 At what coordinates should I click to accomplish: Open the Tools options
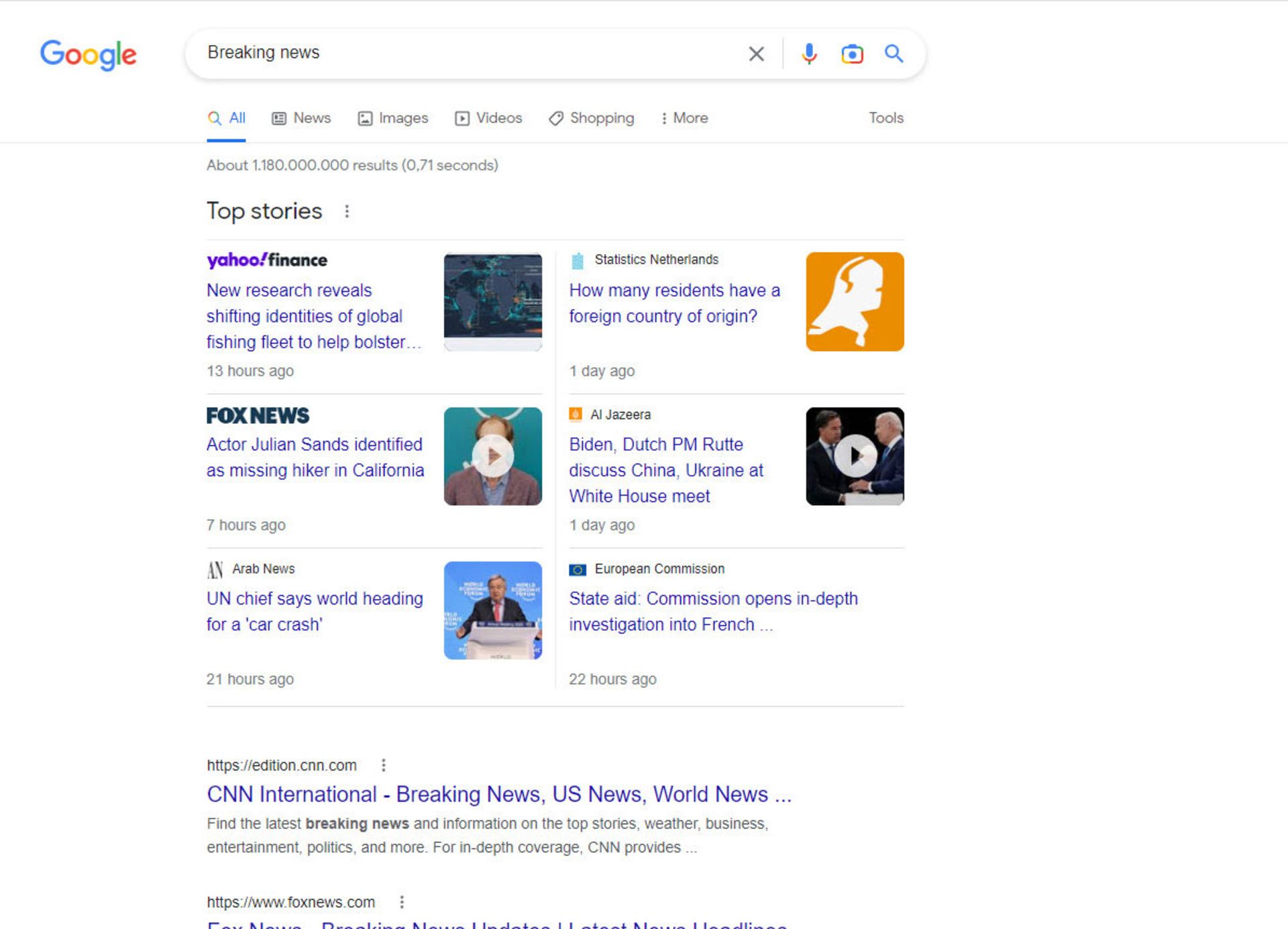(x=885, y=118)
